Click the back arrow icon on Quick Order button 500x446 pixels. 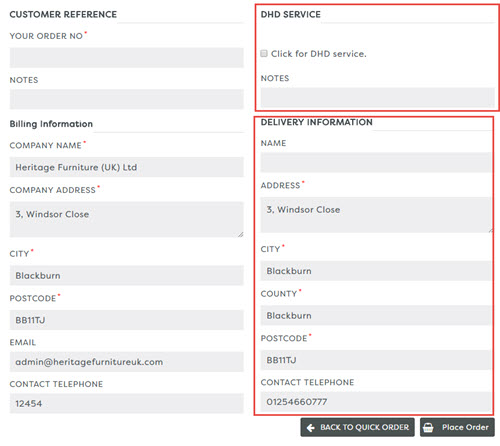coord(311,428)
